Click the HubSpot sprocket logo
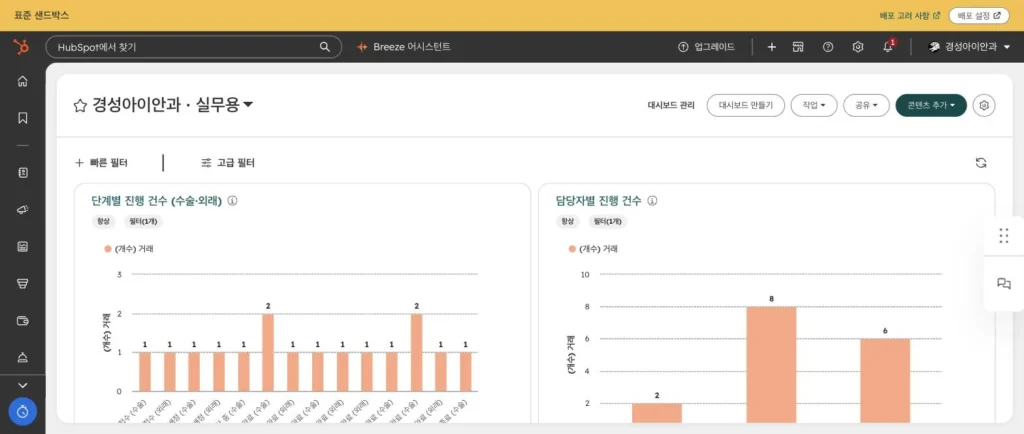Screen dimensions: 1024x434 (22, 47)
